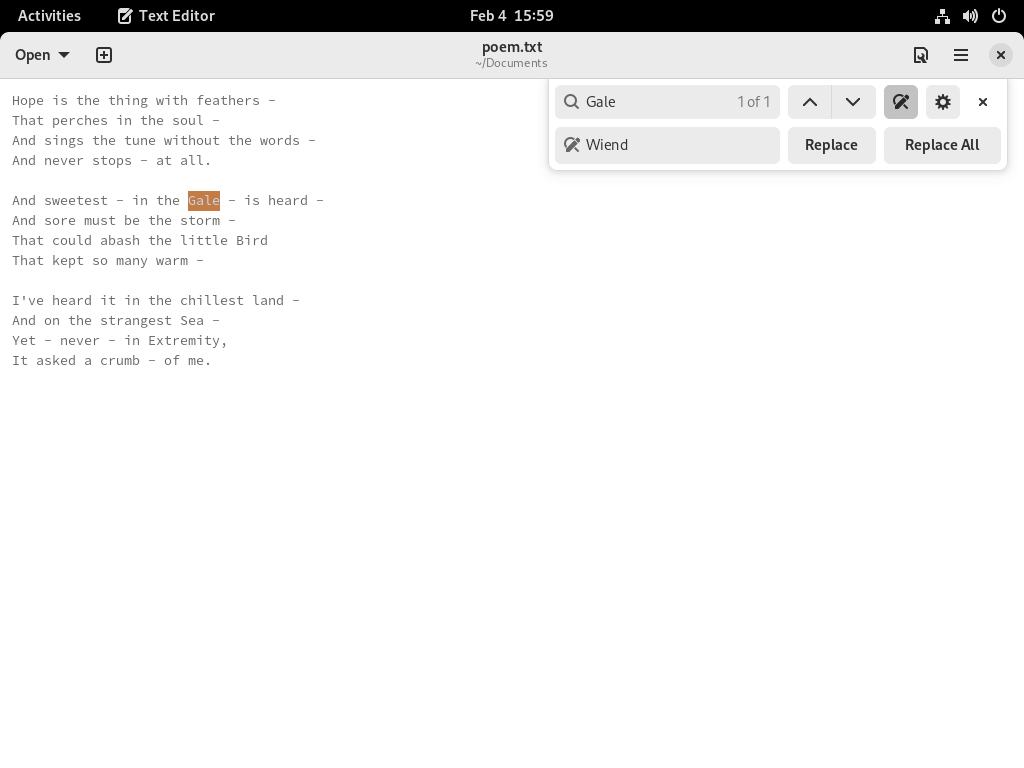Click the volume icon in top bar
This screenshot has height=768, width=1024.
tap(970, 16)
